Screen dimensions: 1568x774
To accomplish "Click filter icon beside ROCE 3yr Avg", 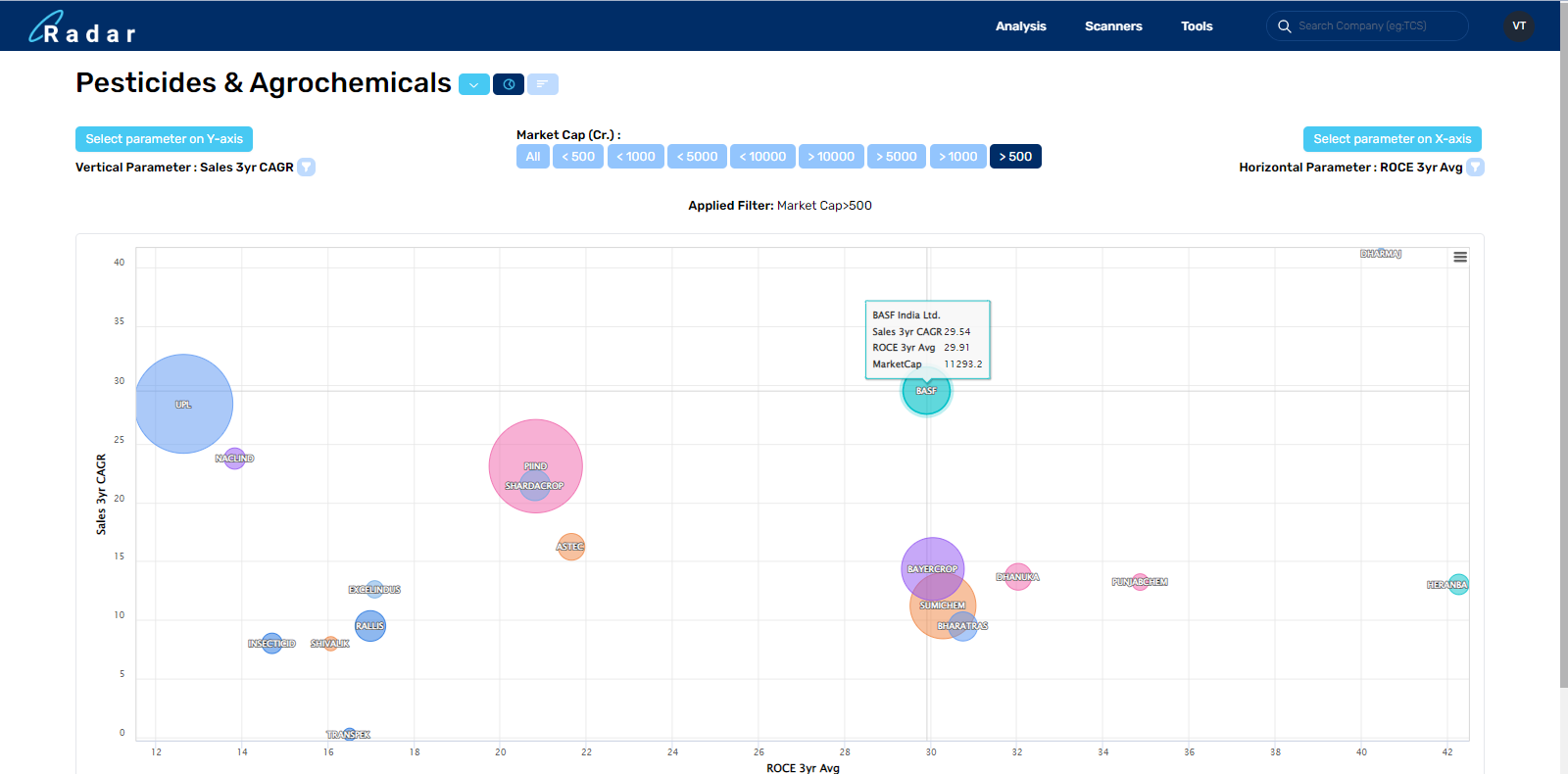I will 1475,168.
